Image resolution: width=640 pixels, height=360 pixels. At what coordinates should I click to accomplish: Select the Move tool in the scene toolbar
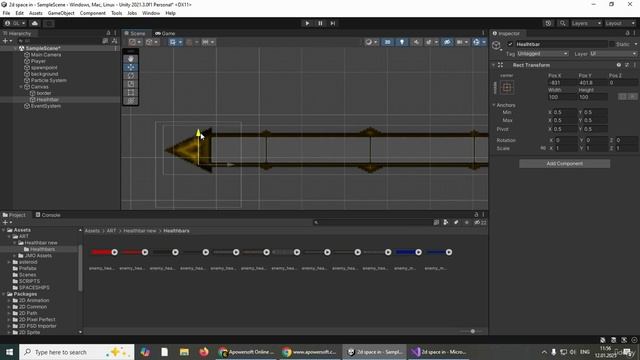(131, 67)
